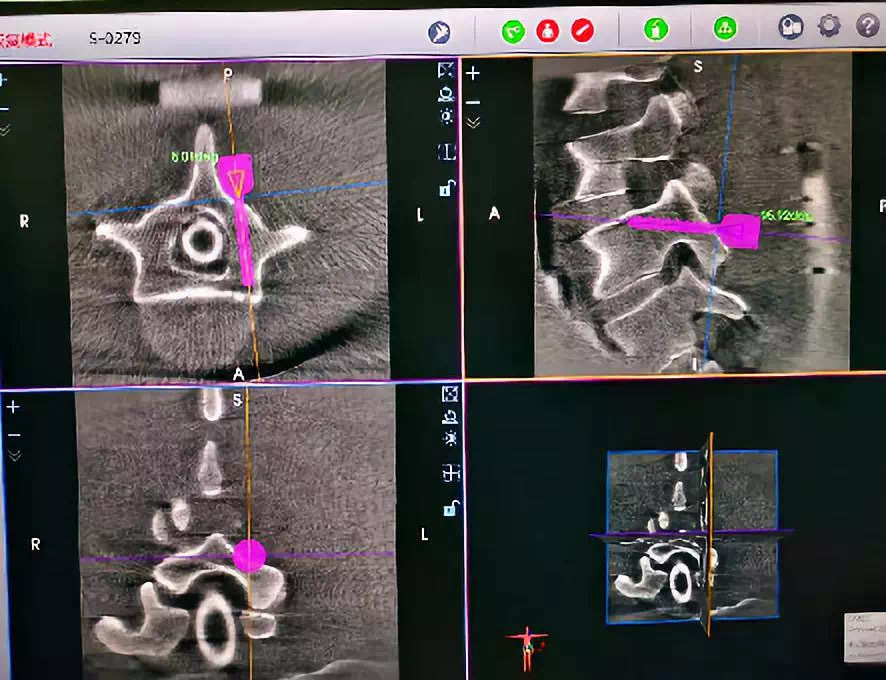The image size is (886, 680).
Task: Click the red instrument status icon
Action: point(582,31)
